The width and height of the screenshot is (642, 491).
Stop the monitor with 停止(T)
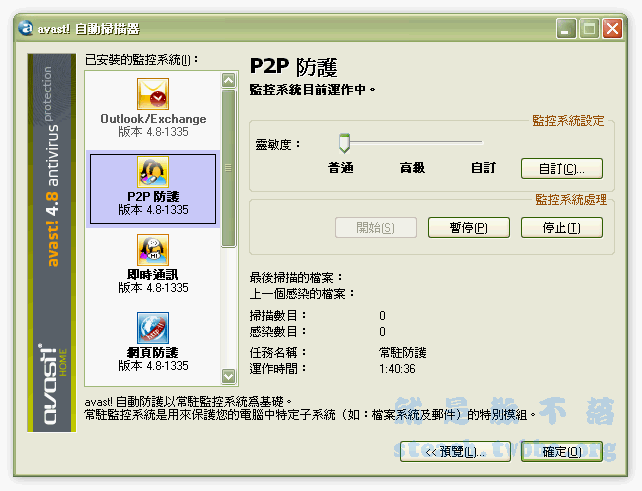pos(562,228)
